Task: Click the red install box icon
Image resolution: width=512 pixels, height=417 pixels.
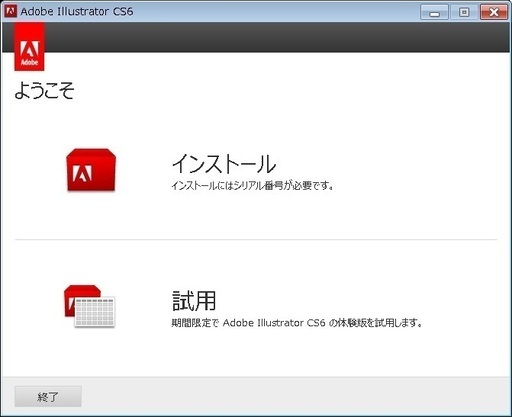Action: click(91, 170)
